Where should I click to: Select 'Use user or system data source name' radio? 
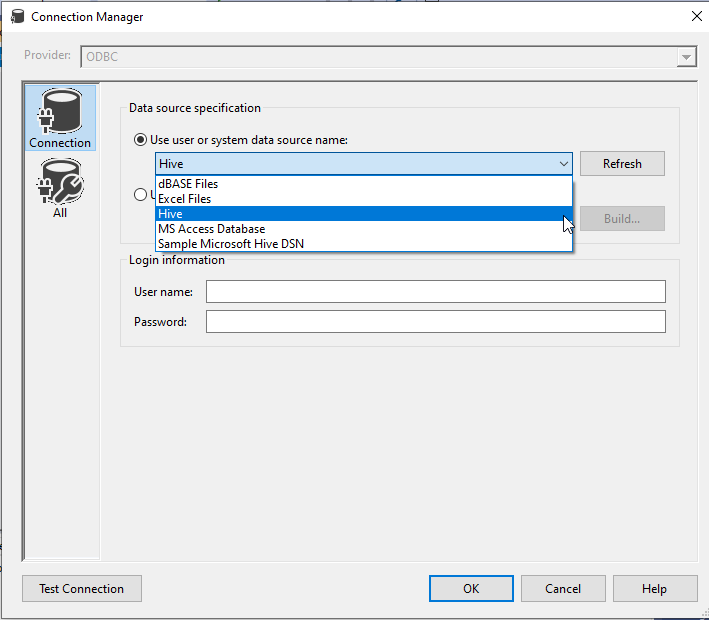point(141,140)
